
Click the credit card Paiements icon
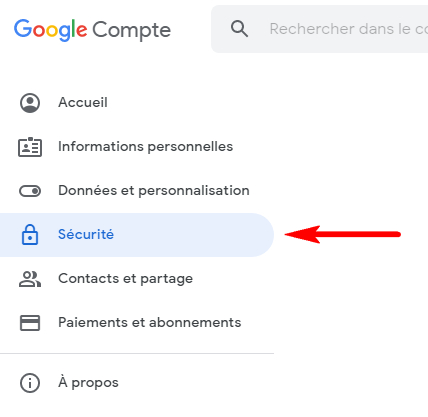pos(30,323)
